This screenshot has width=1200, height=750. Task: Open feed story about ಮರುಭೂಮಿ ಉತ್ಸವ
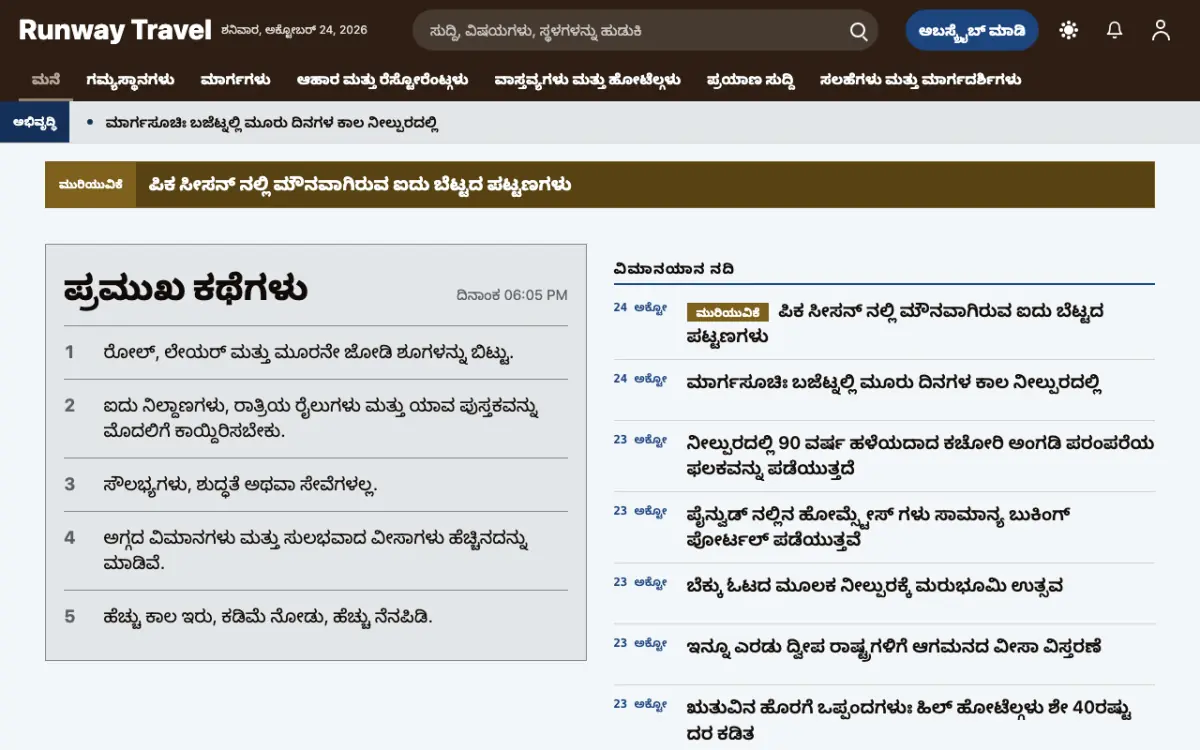[x=874, y=586]
